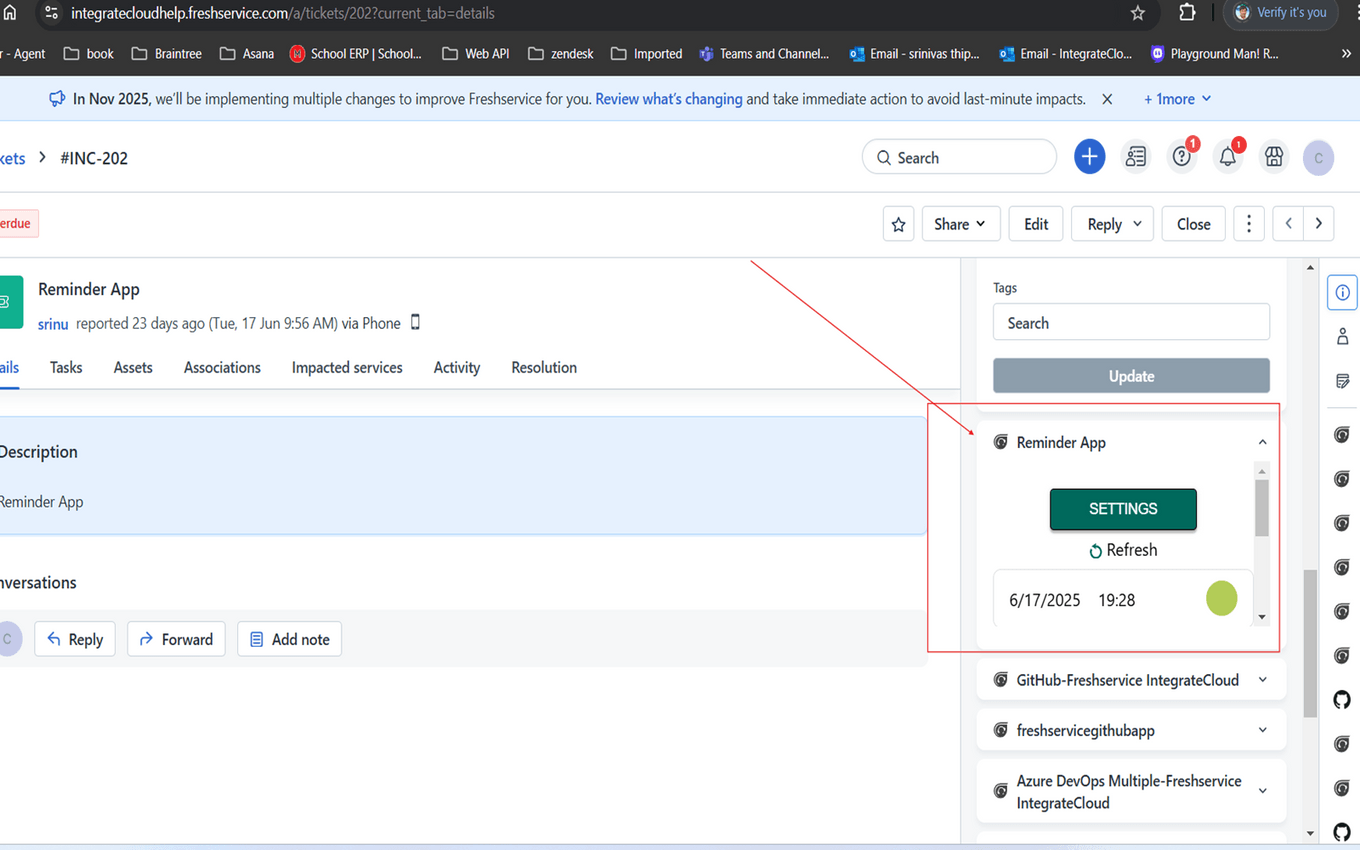Switch to the Assets tab
1360x850 pixels.
[x=133, y=367]
